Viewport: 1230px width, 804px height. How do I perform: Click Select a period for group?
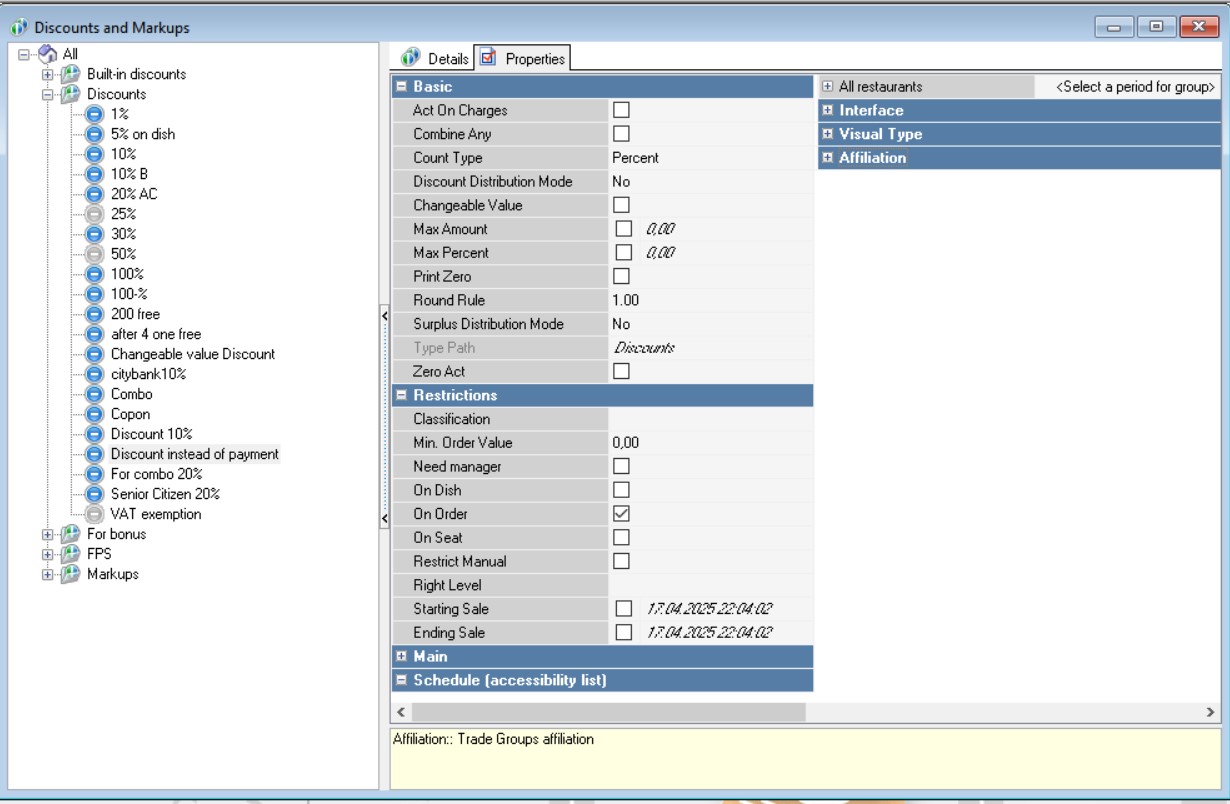(x=1135, y=87)
